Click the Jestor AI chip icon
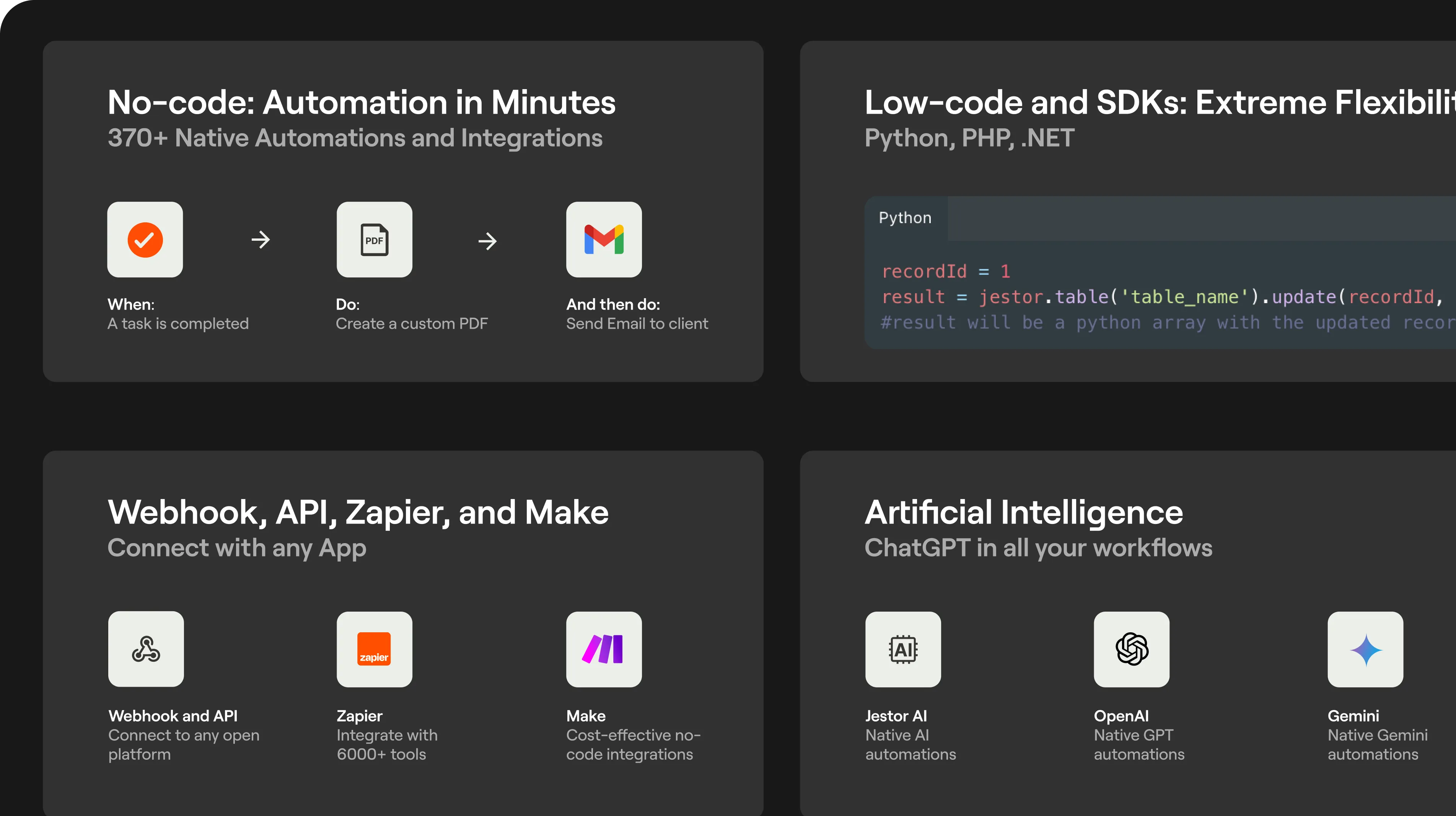The image size is (1456, 816). tap(903, 649)
